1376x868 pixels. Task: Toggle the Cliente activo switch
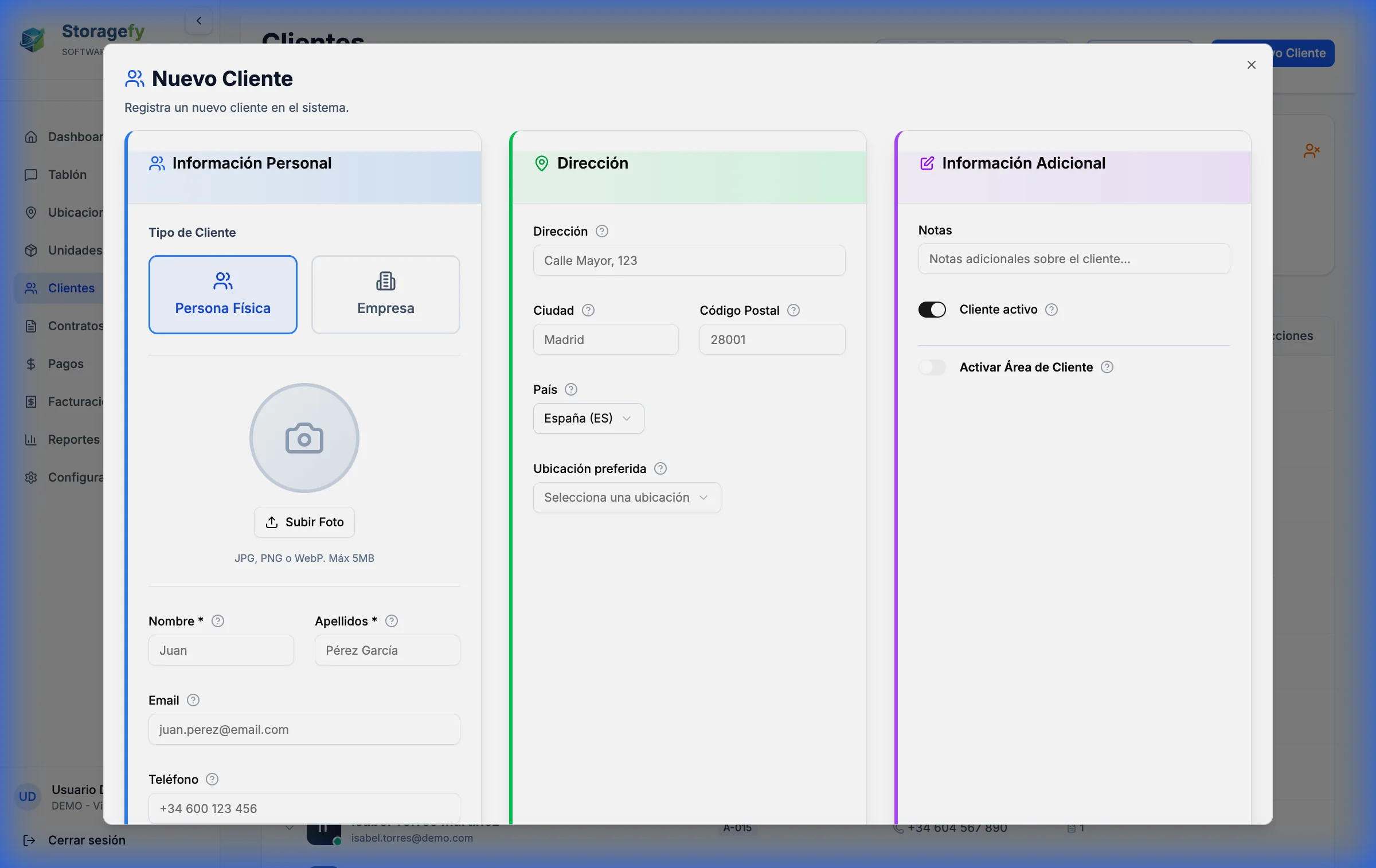pyautogui.click(x=932, y=310)
